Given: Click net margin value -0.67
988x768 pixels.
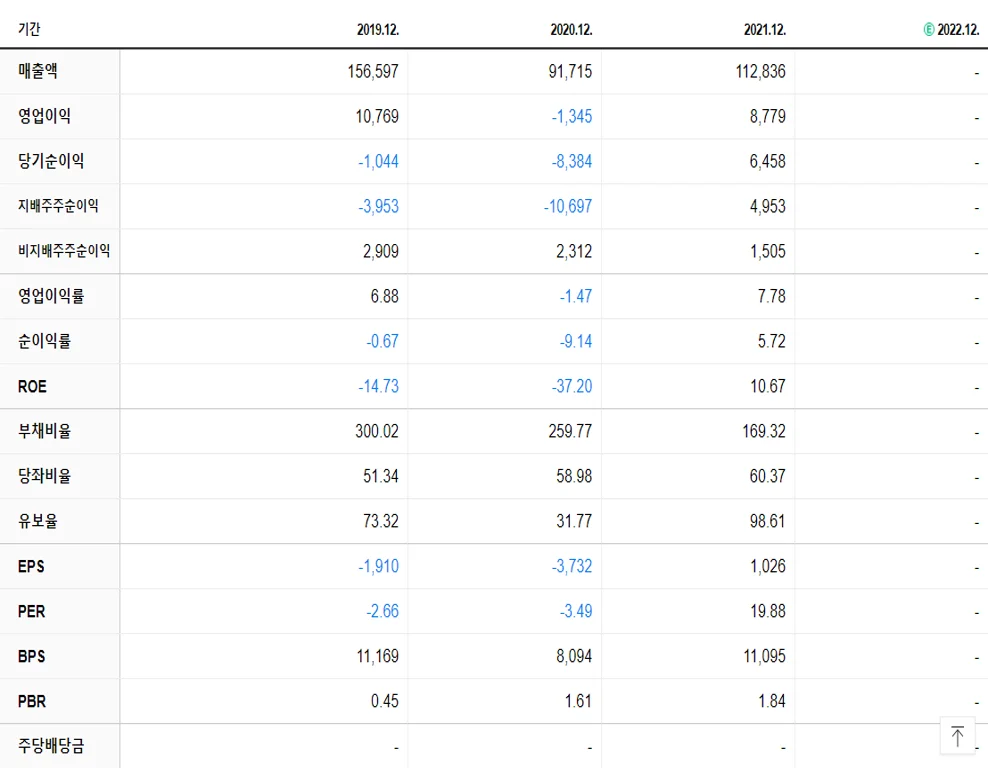Looking at the screenshot, I should (x=382, y=341).
